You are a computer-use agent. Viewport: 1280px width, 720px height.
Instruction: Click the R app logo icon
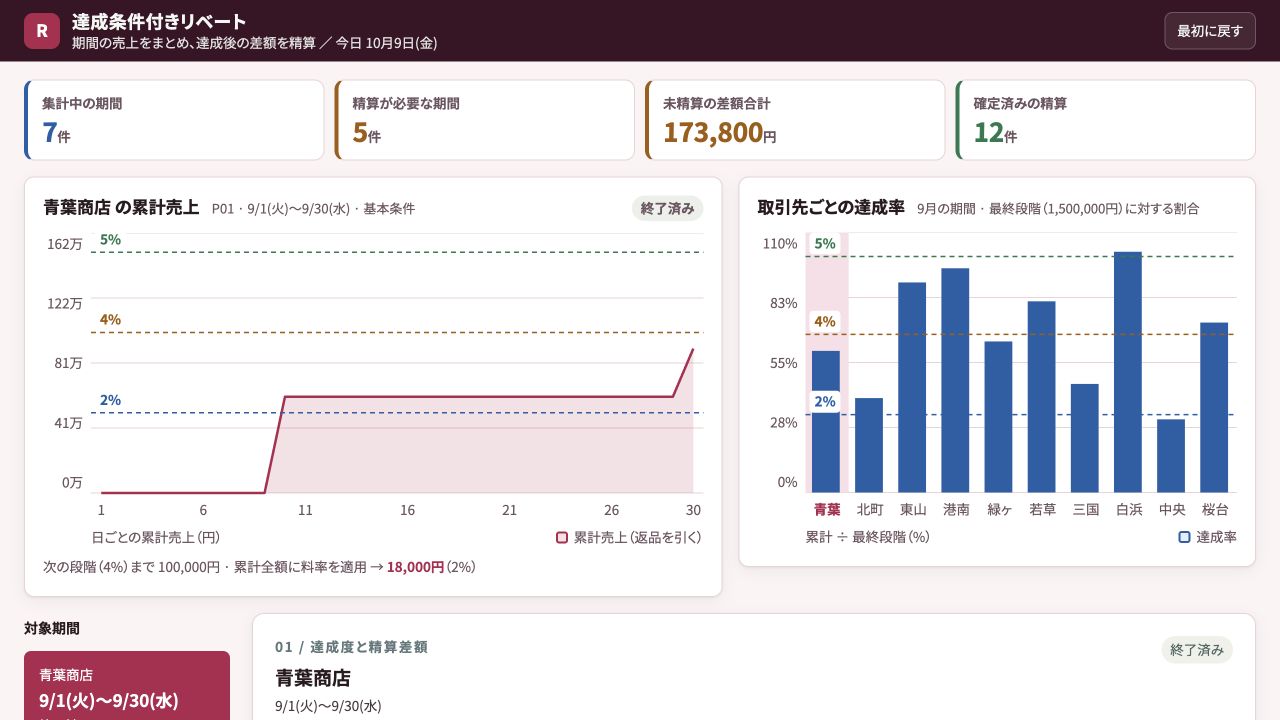pyautogui.click(x=42, y=31)
